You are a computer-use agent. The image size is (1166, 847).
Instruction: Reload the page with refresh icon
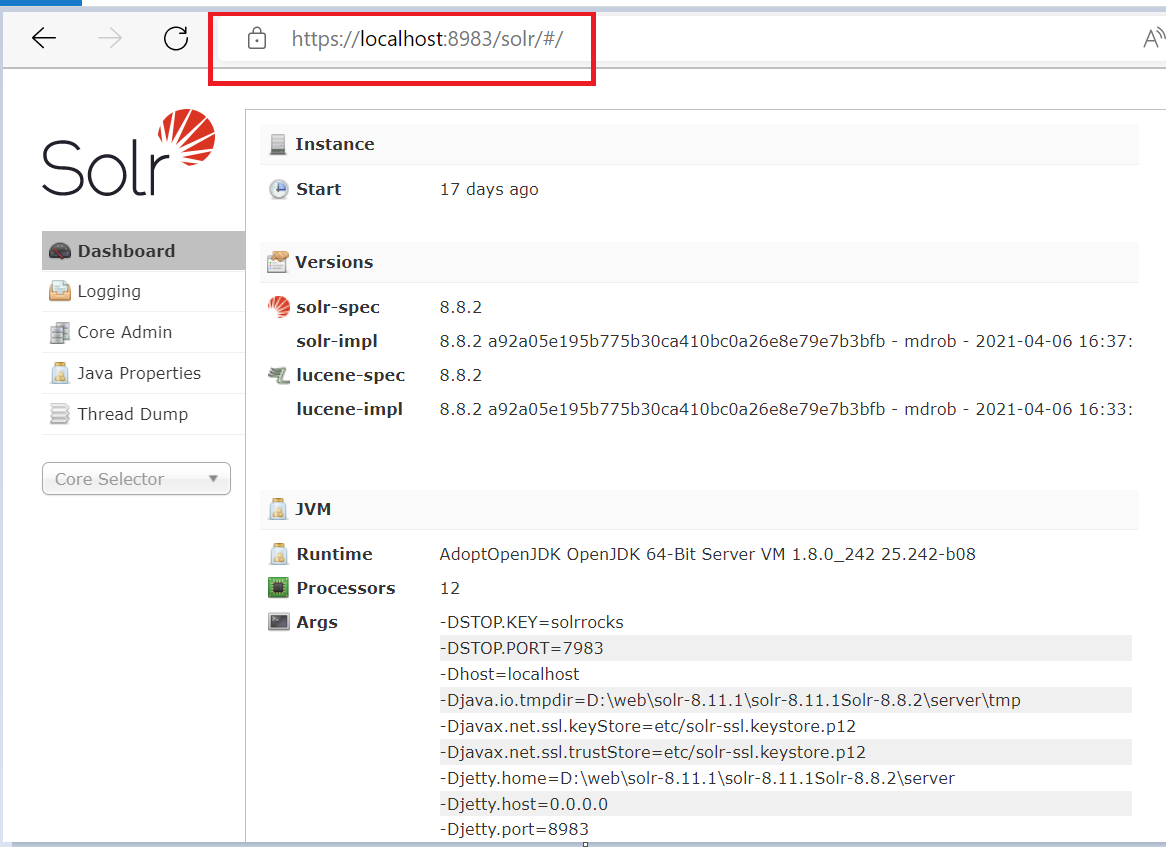click(176, 38)
